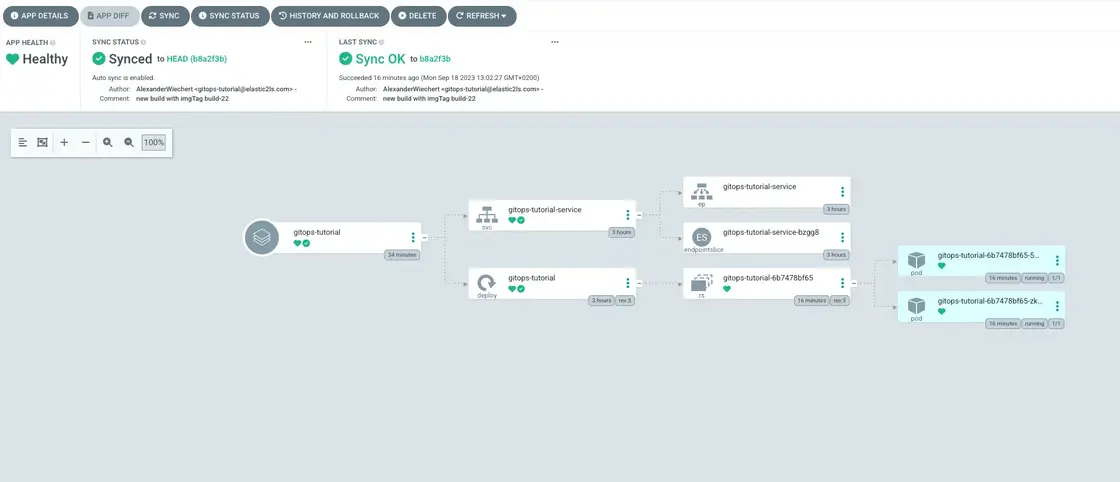This screenshot has width=1120, height=482.
Task: Collapse pods under gitops-tutorial-6b7478bf65 replicaset
Action: 854,283
